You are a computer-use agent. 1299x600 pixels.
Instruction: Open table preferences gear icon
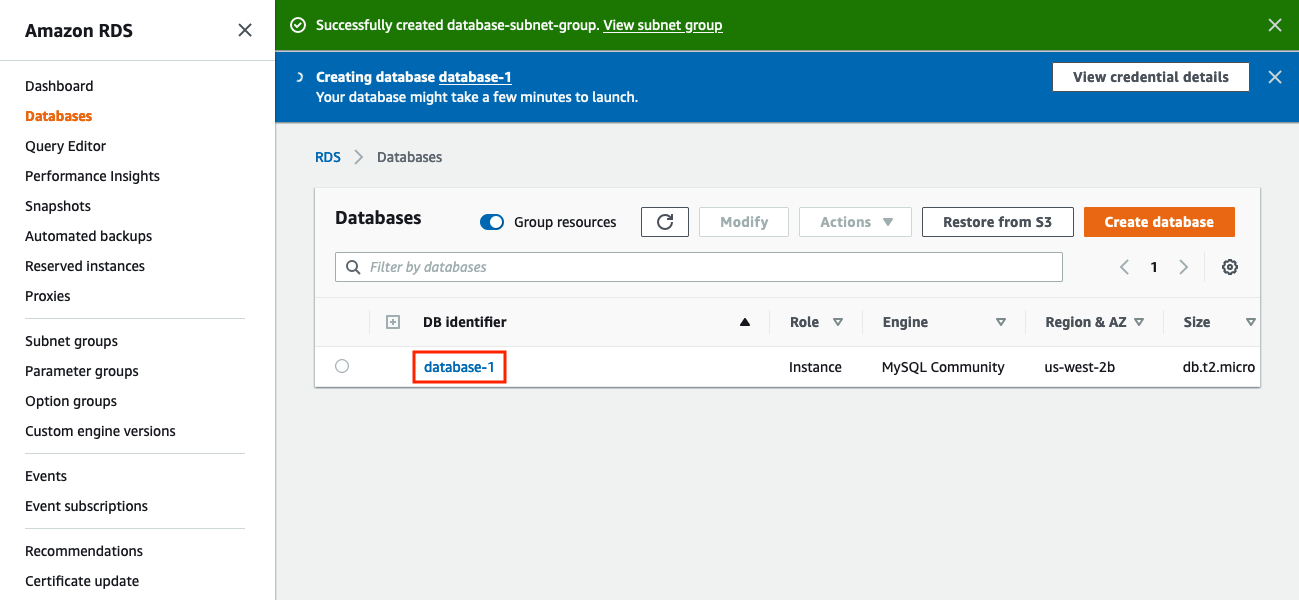[x=1230, y=267]
